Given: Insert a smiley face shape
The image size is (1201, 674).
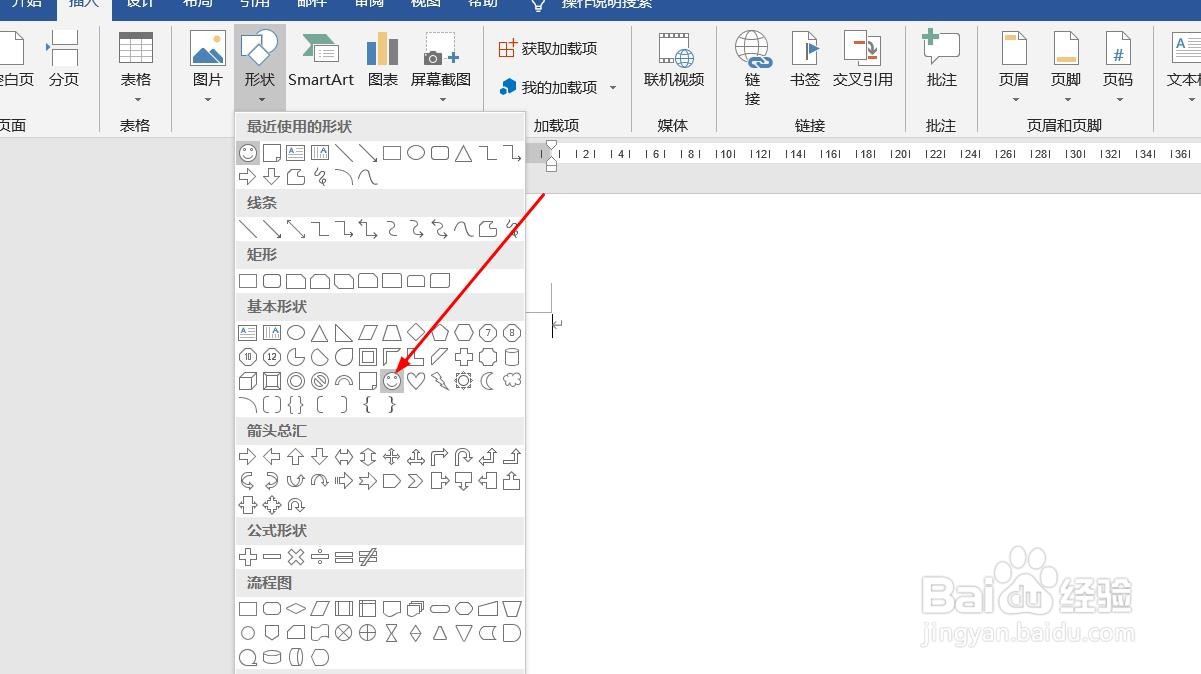Looking at the screenshot, I should 391,380.
